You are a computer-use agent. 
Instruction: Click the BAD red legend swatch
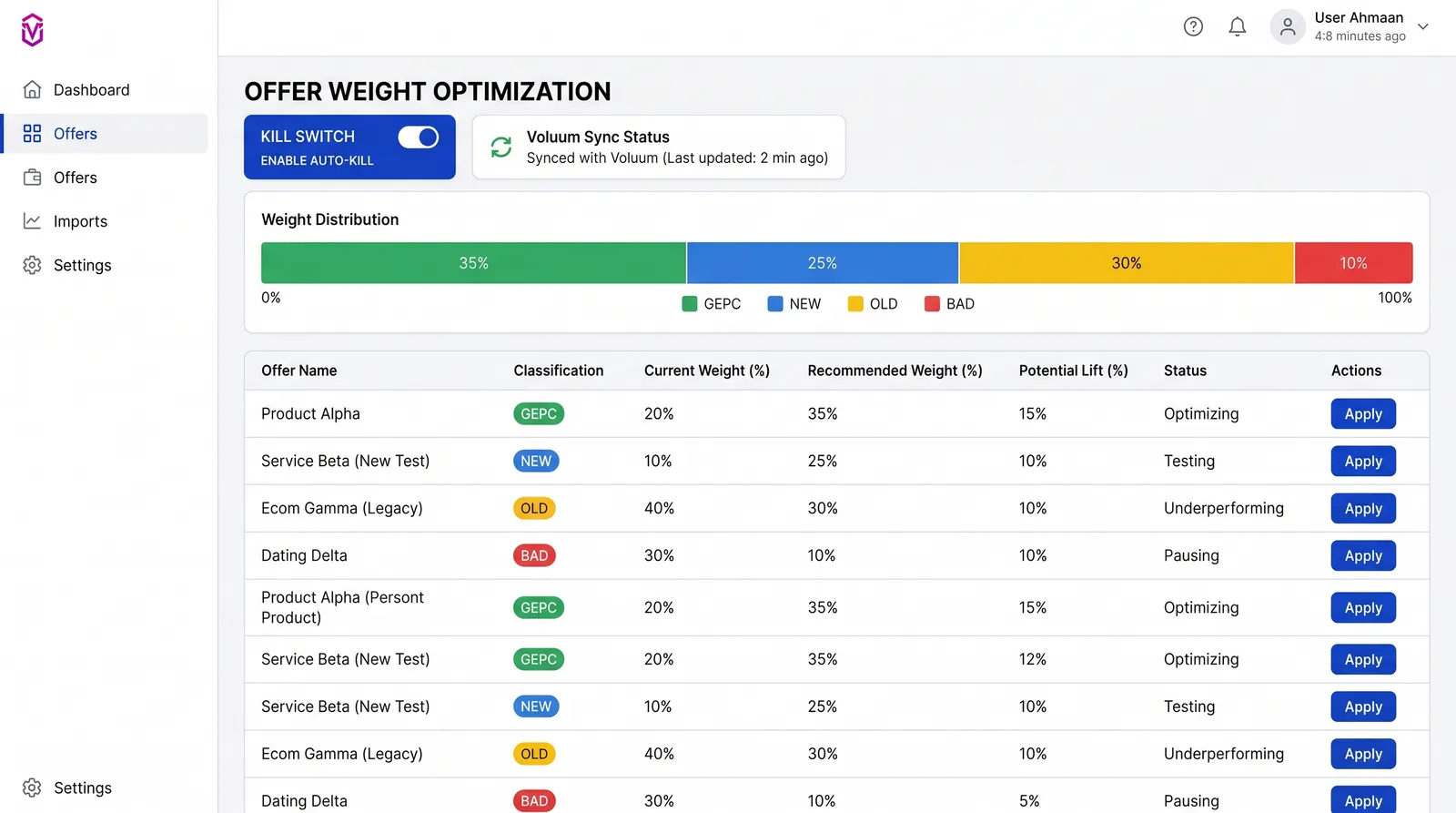coord(932,304)
